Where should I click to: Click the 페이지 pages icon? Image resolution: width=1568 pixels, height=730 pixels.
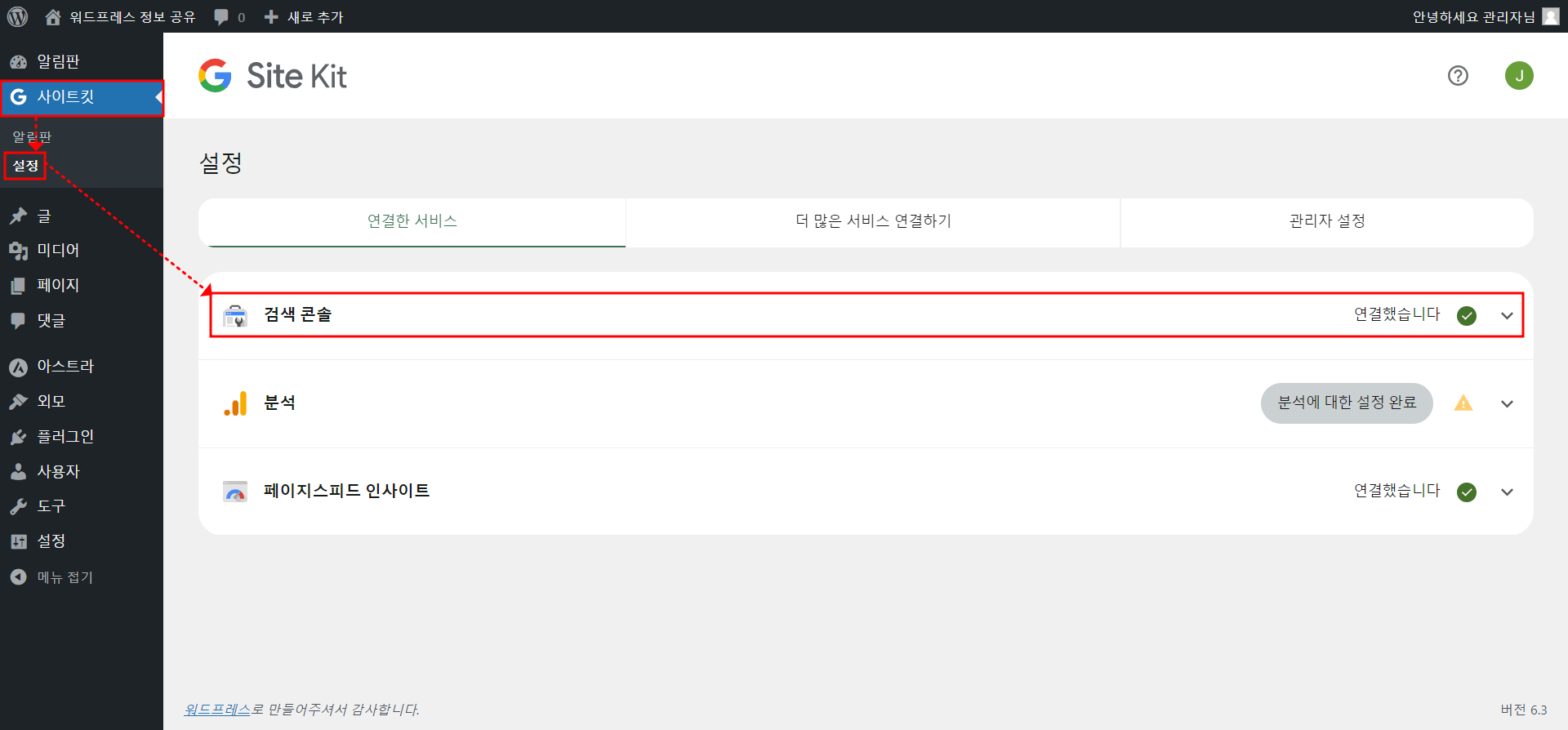[x=18, y=286]
